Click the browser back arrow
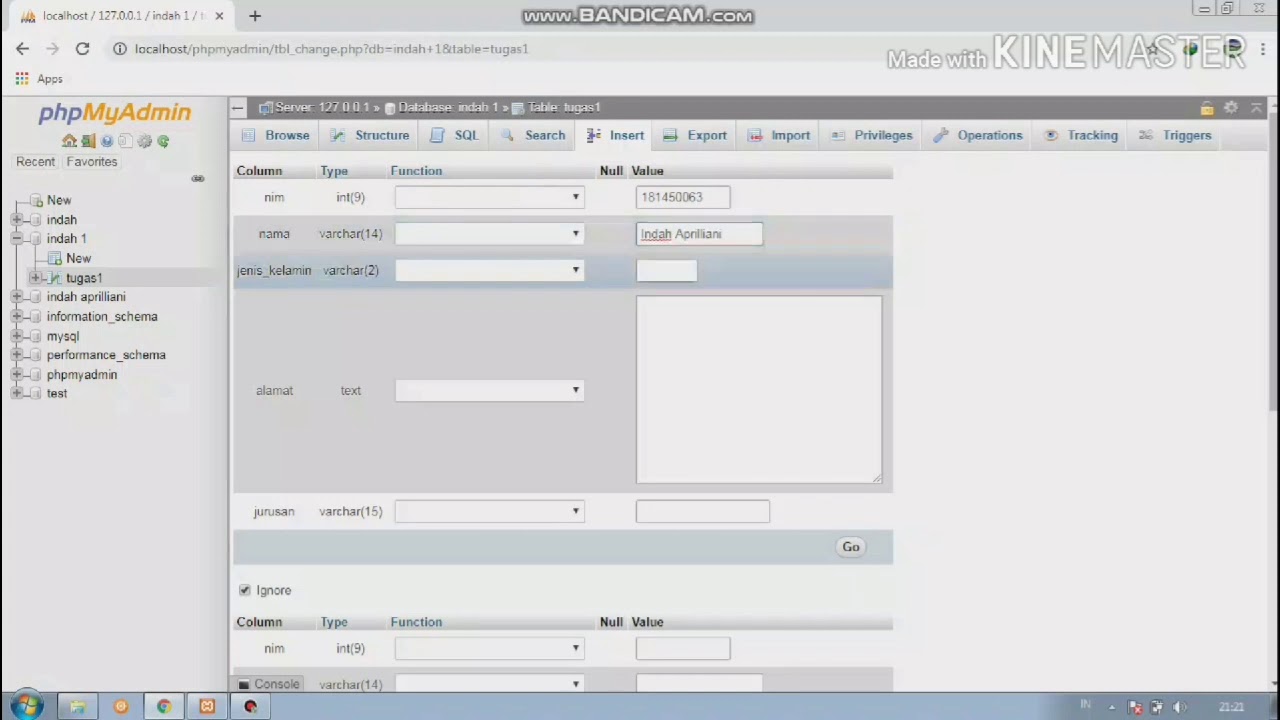Viewport: 1280px width, 720px height. tap(22, 48)
